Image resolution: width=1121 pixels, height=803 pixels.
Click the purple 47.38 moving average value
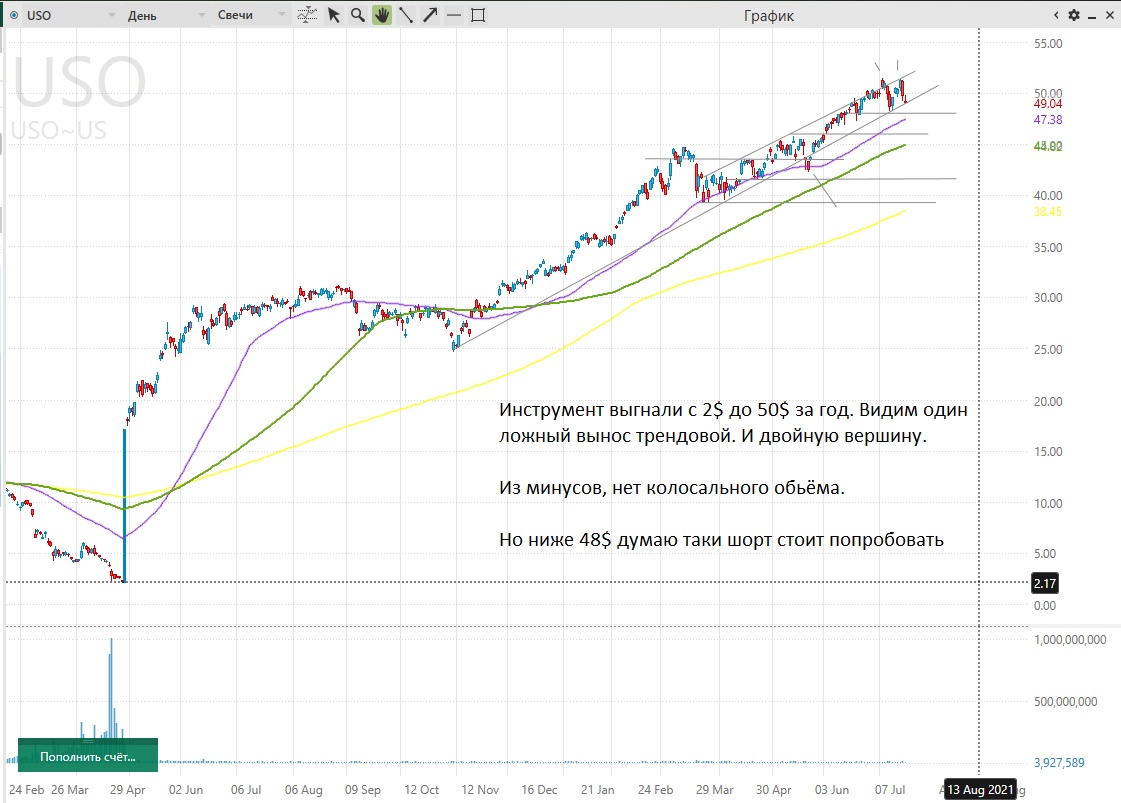pyautogui.click(x=1047, y=119)
